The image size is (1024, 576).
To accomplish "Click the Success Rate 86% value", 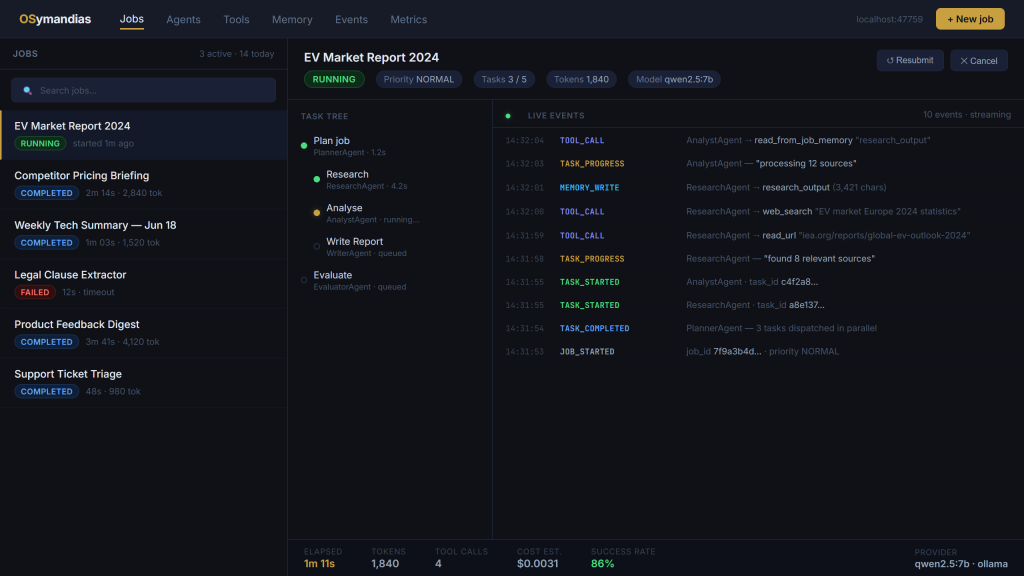I will click(x=602, y=564).
